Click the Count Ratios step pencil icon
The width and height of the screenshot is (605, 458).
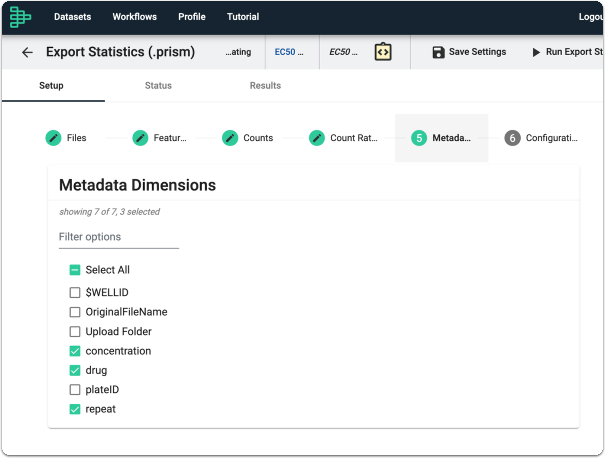coord(317,138)
